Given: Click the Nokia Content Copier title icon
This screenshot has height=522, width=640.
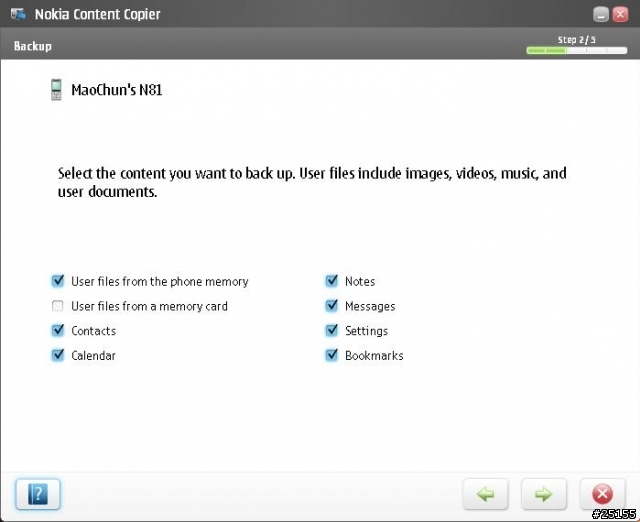Looking at the screenshot, I should click(18, 14).
